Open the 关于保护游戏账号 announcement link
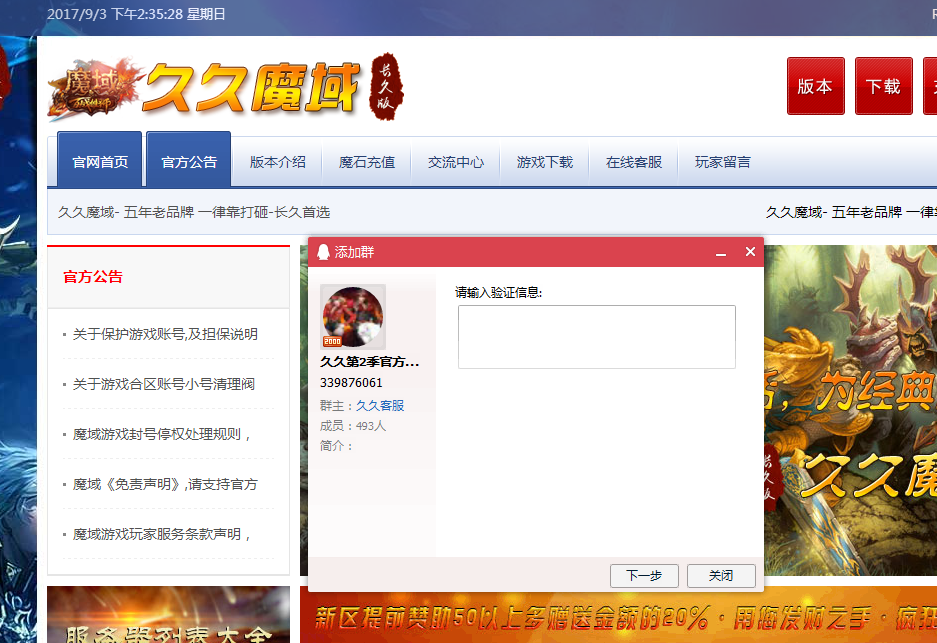The image size is (937, 643). click(x=163, y=333)
